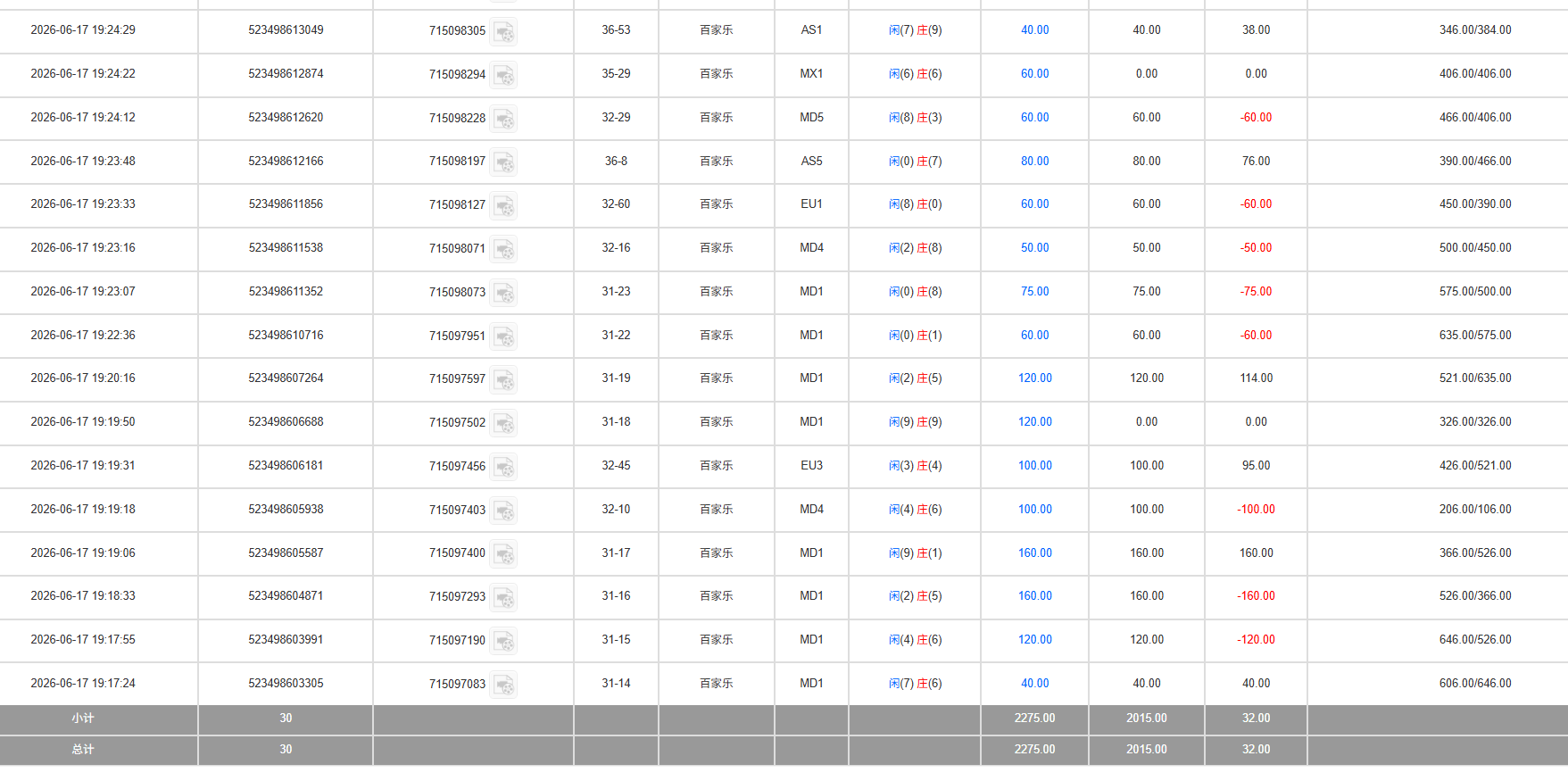Click timestamp 2026-06-17 19:24:29

click(83, 30)
